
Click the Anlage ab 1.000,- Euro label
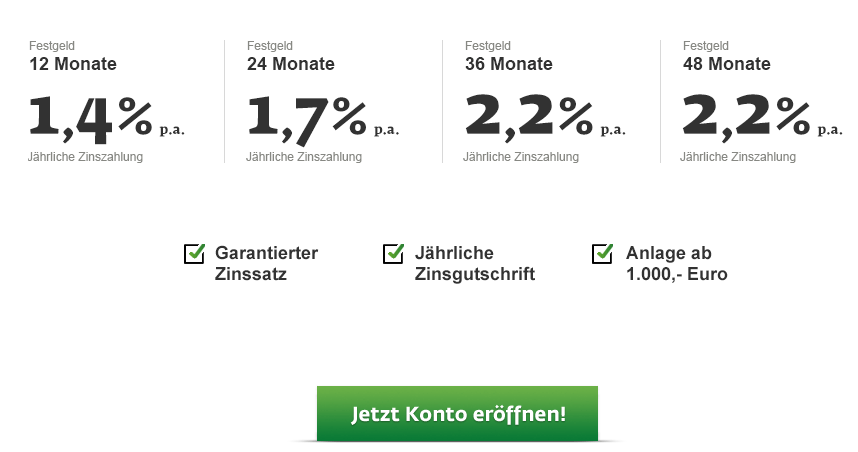[676, 263]
